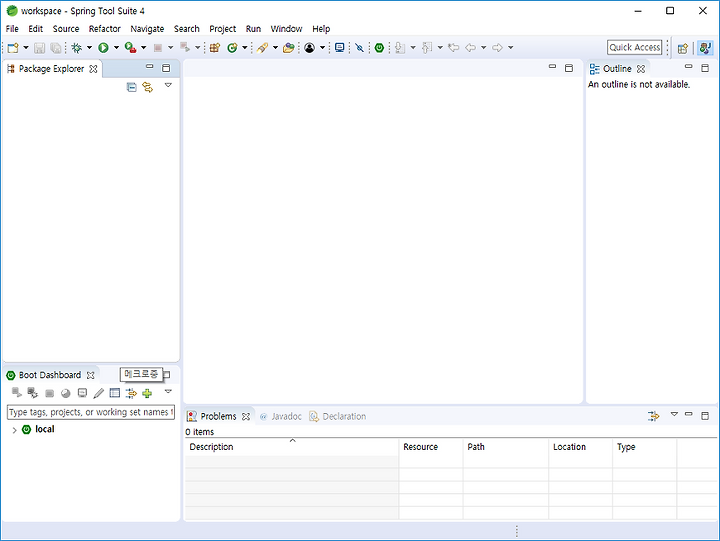Open the Run configurations dropdown arrow
Image resolution: width=720 pixels, height=541 pixels.
(116, 47)
